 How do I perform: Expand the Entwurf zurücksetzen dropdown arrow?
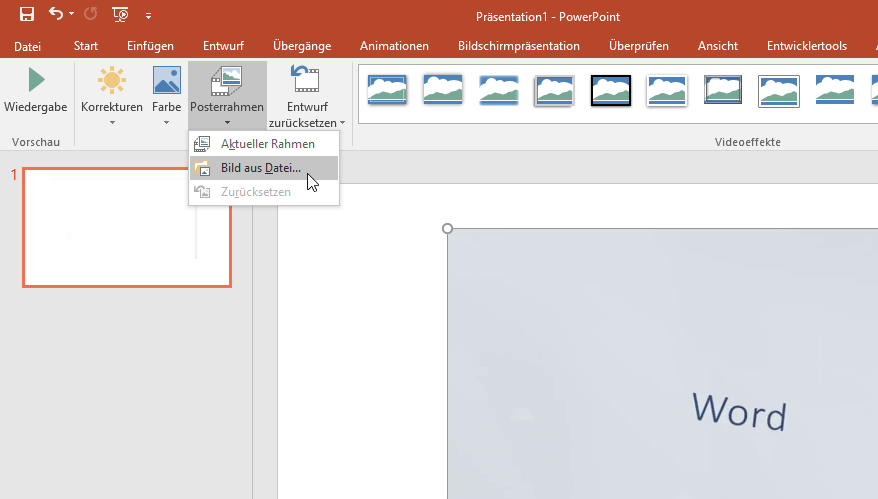coord(342,123)
